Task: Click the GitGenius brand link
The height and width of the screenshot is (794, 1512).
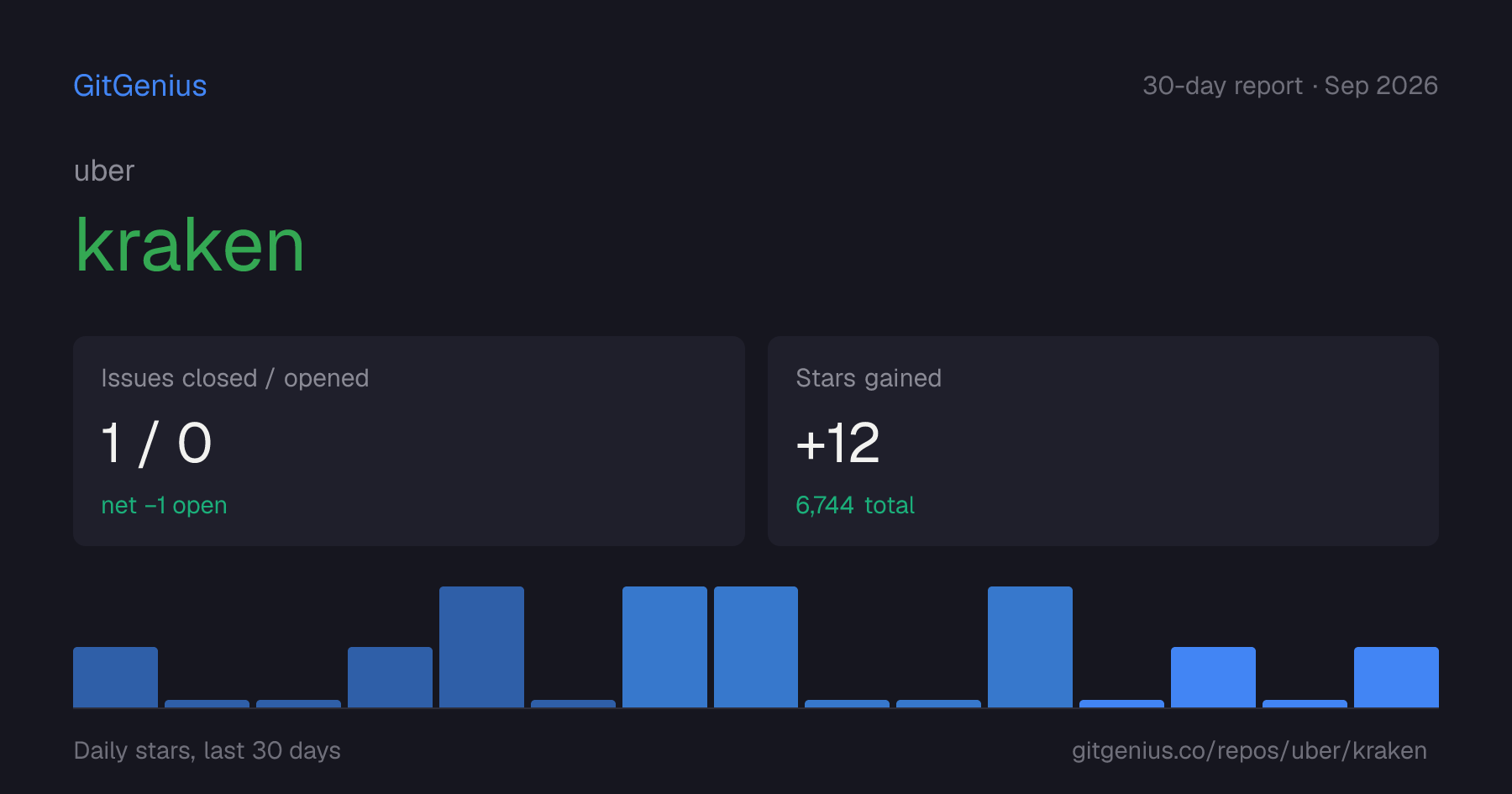Action: pos(140,86)
